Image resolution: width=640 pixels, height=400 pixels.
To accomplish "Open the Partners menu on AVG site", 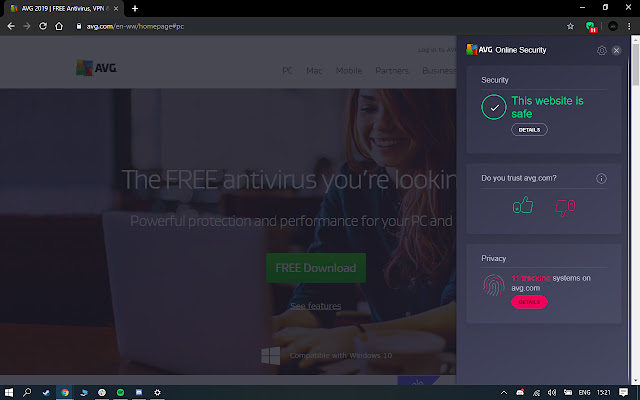I will coord(392,71).
